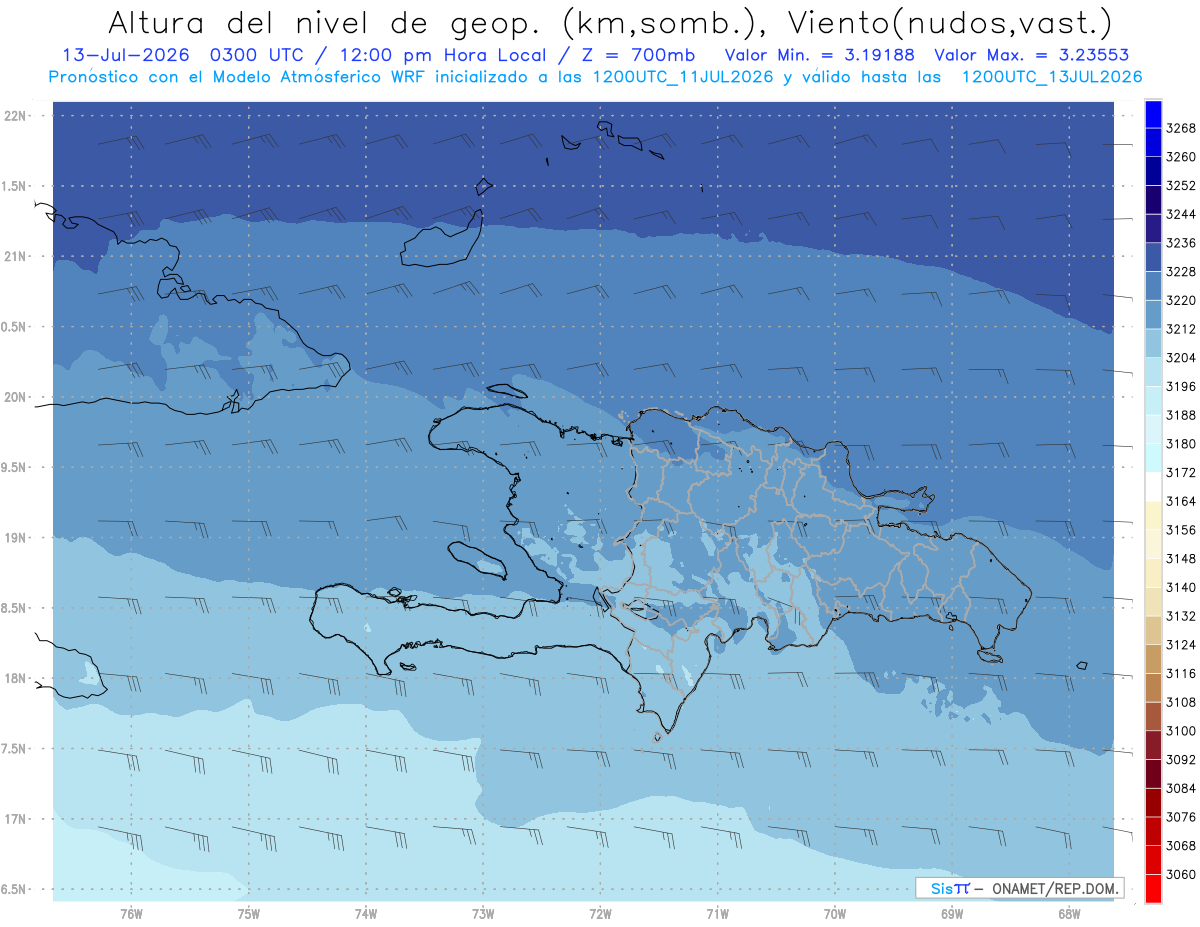Click the 'Valor Max. = 3.23553' value
The width and height of the screenshot is (1200, 927).
pos(1034,55)
